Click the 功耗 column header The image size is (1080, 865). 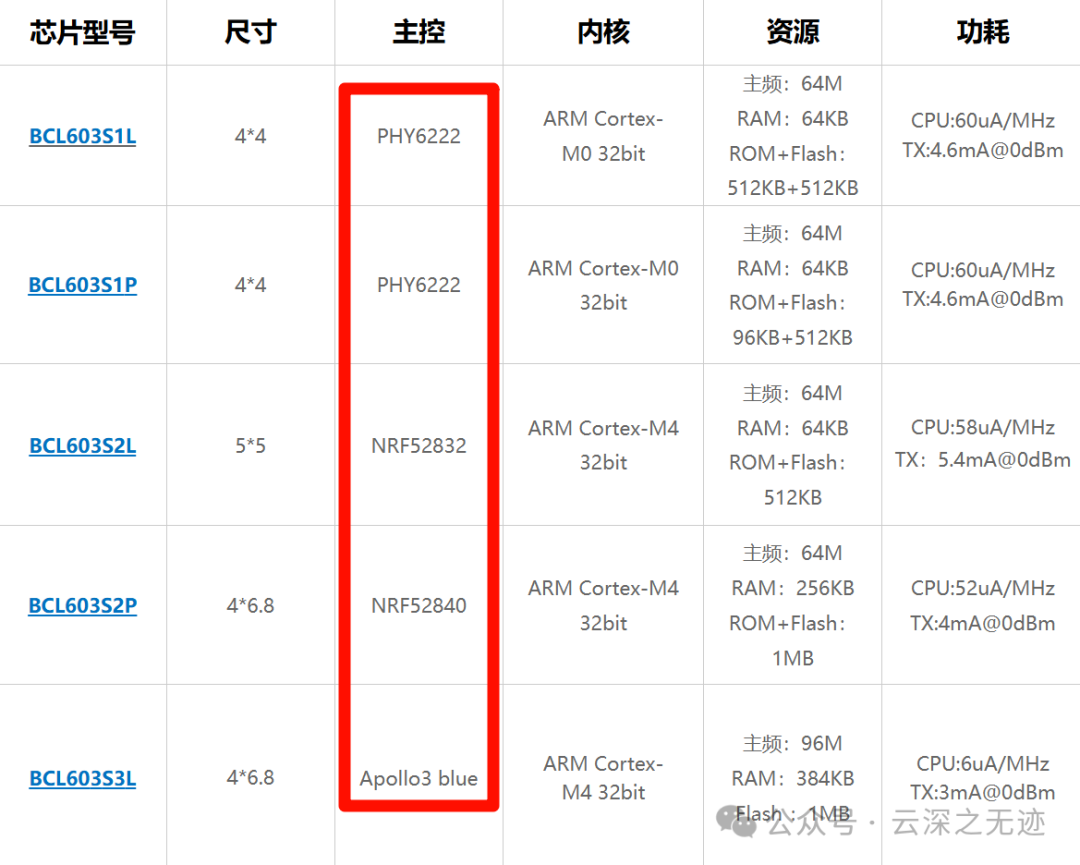point(983,32)
